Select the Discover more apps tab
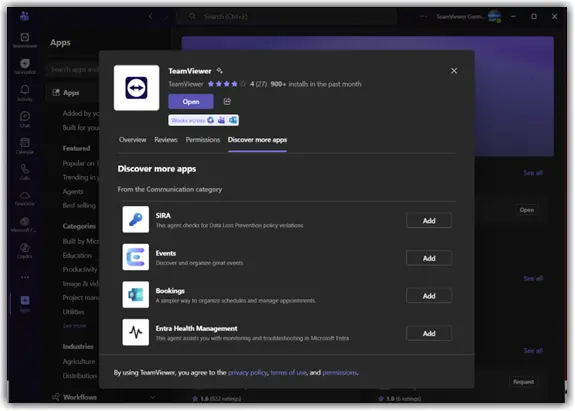This screenshot has width=575, height=411. pyautogui.click(x=257, y=140)
